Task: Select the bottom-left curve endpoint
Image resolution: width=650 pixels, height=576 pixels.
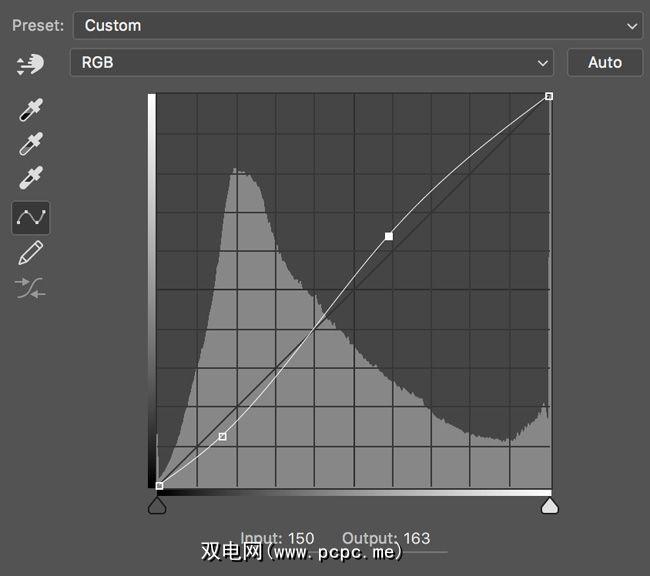Action: [159, 486]
